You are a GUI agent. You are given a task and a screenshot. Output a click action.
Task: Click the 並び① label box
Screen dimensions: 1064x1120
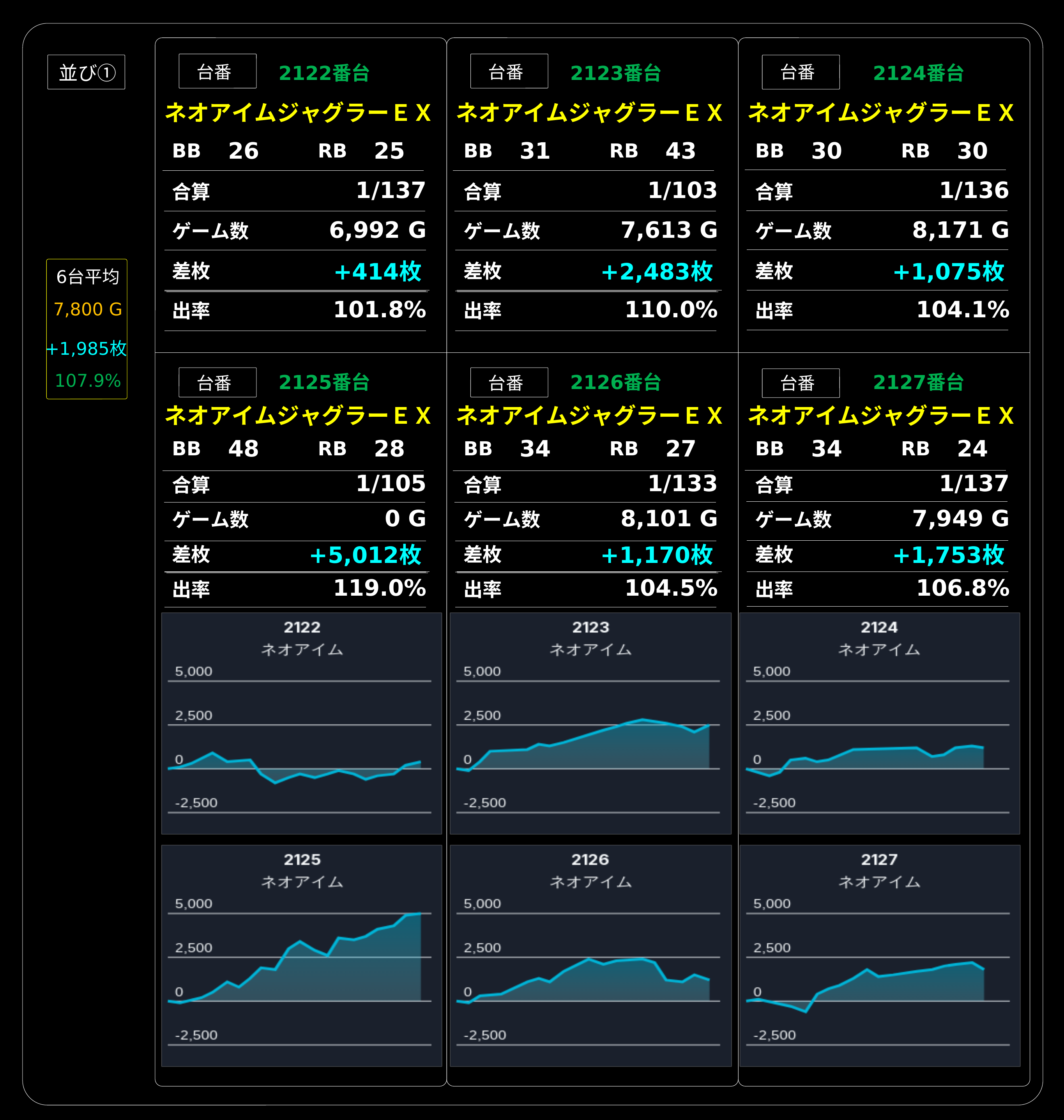pyautogui.click(x=86, y=72)
